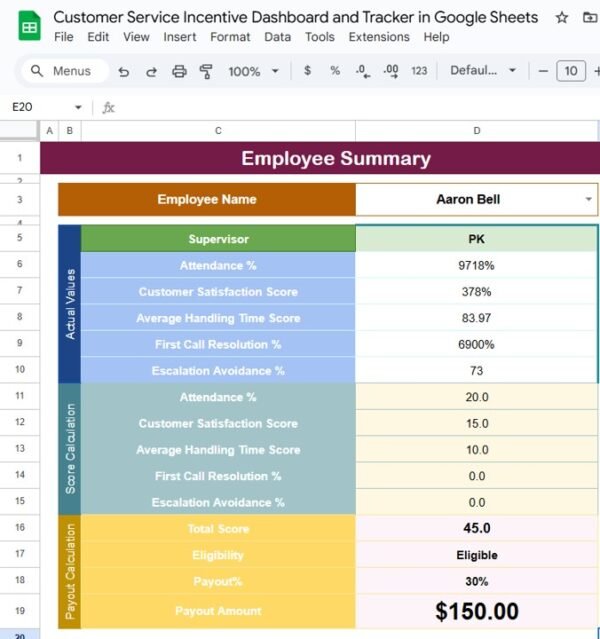The width and height of the screenshot is (600, 639).
Task: Open the Default font dropdown
Action: (x=483, y=71)
